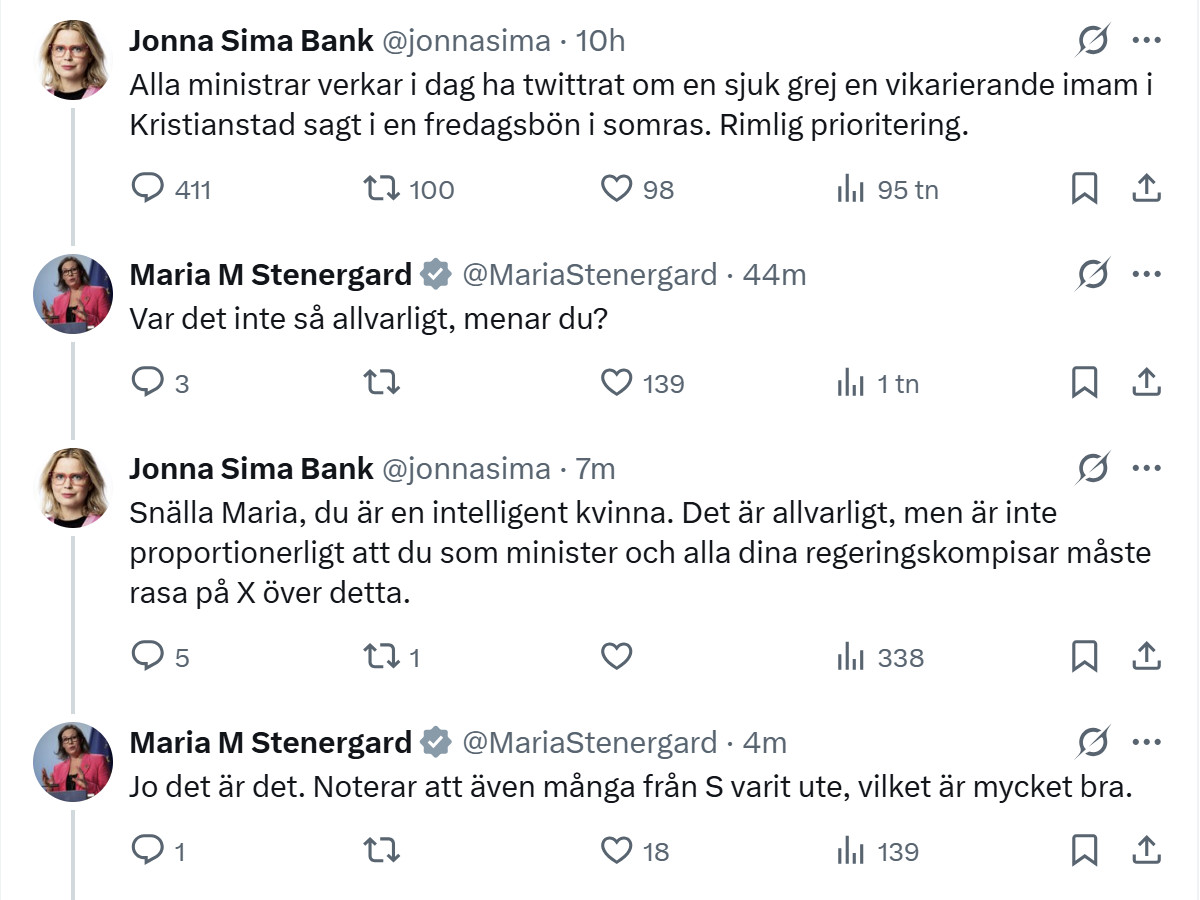Reply to Jonna's first tweet with 411 replies
Viewport: 1200px width, 900px height.
pos(149,188)
